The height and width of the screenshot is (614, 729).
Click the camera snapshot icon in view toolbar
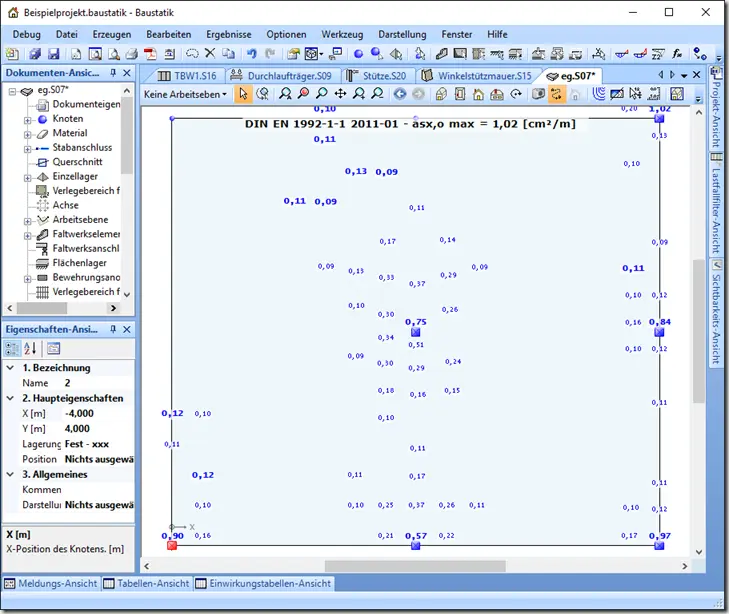[x=538, y=94]
